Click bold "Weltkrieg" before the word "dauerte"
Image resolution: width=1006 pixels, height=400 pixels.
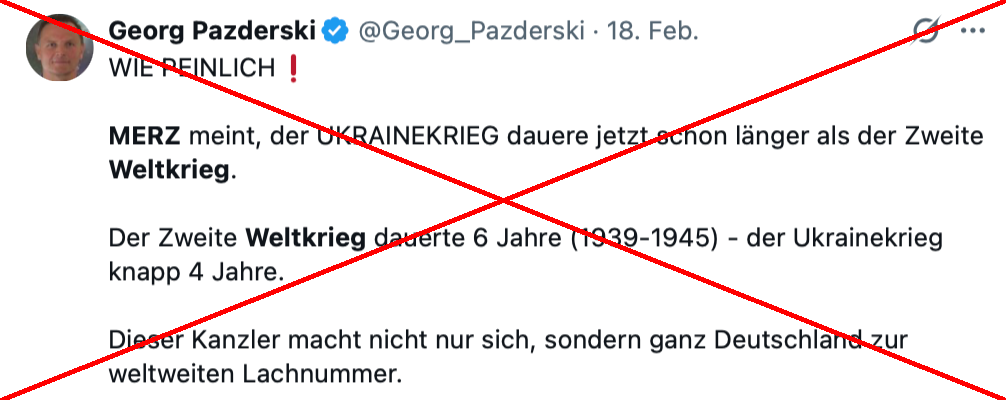click(308, 238)
